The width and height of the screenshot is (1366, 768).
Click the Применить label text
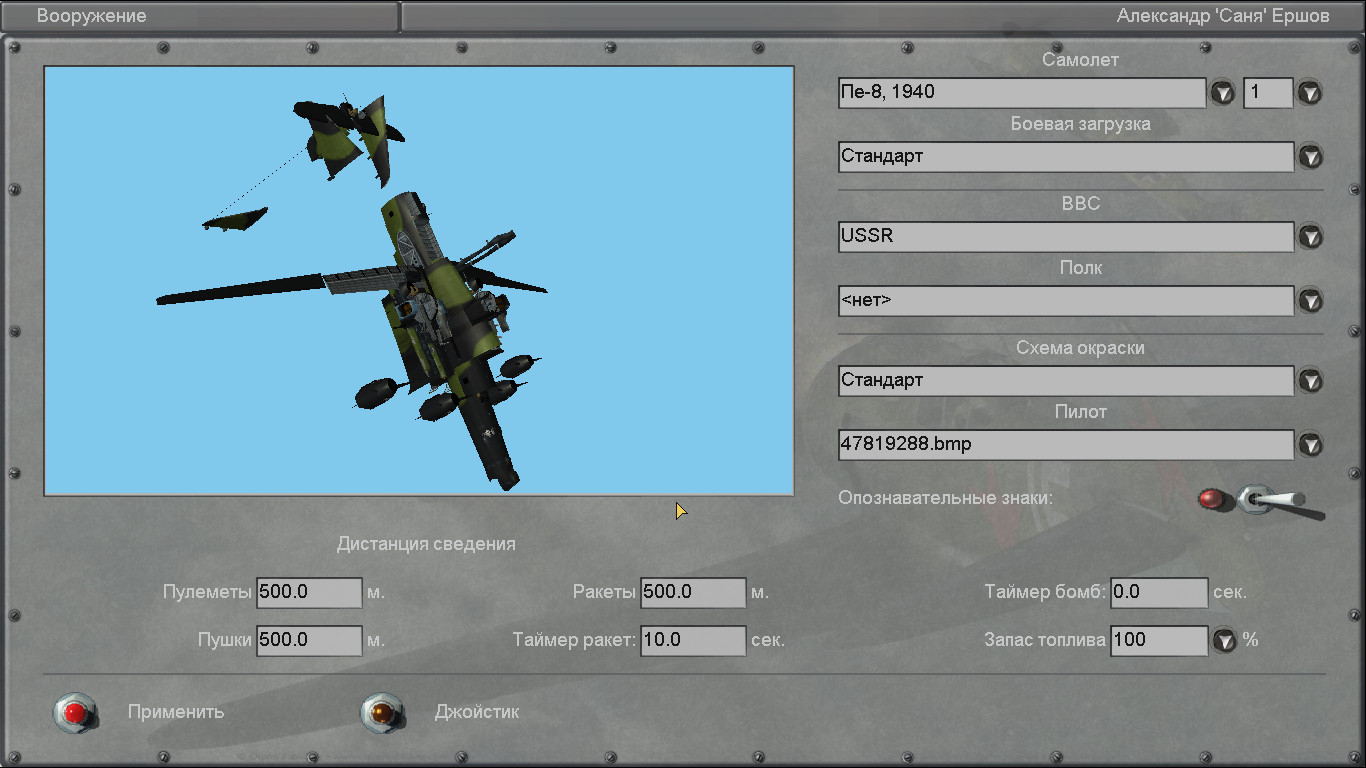pyautogui.click(x=176, y=713)
